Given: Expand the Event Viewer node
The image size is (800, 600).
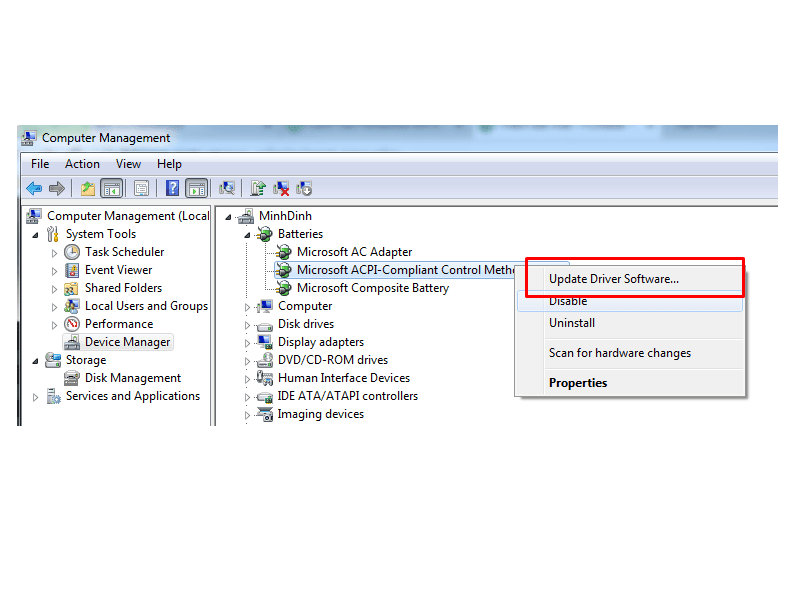Looking at the screenshot, I should [54, 271].
